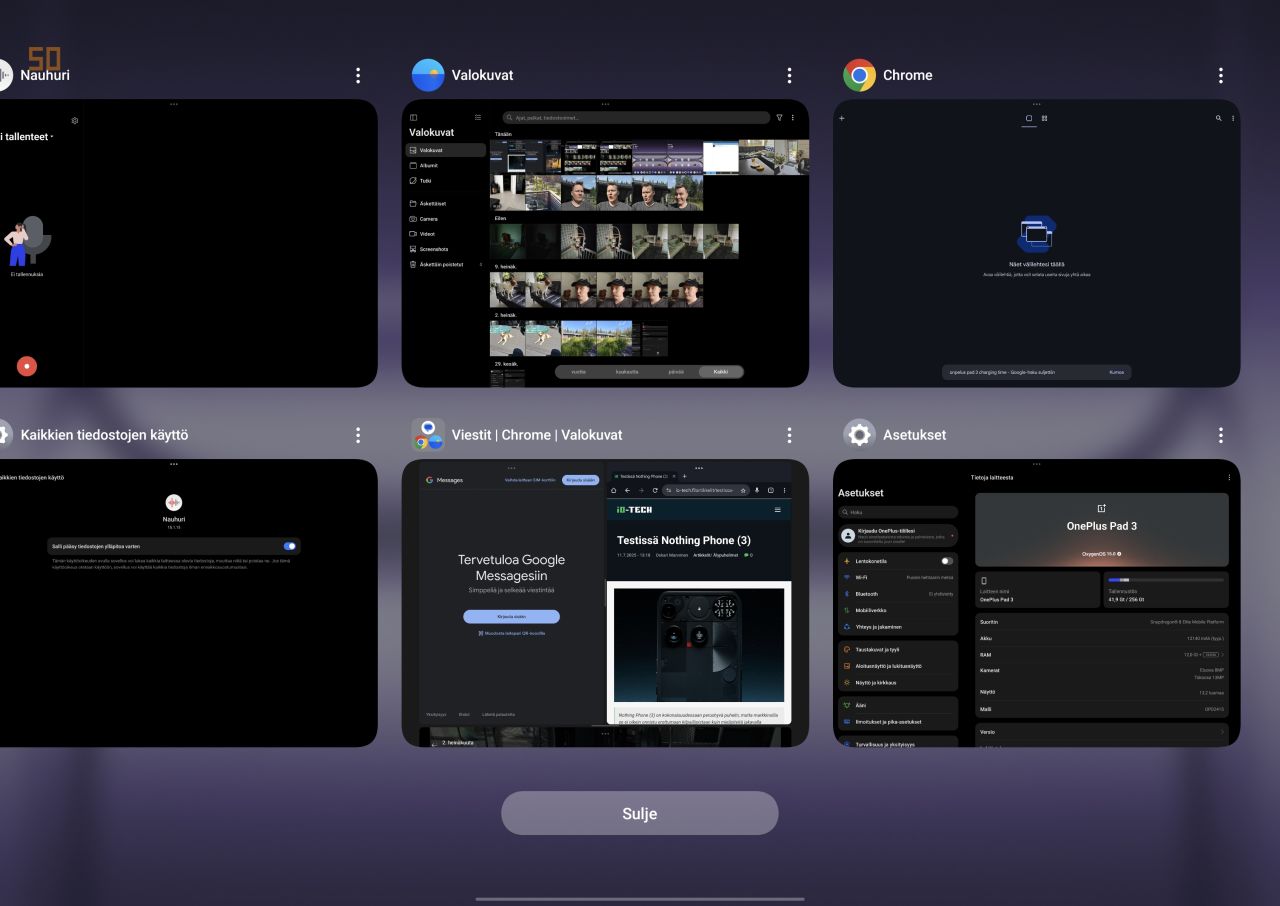Screen dimensions: 1280x906
Task: Click the 'Ei tallennuksia' label in Nauhuri
Action: [27, 274]
